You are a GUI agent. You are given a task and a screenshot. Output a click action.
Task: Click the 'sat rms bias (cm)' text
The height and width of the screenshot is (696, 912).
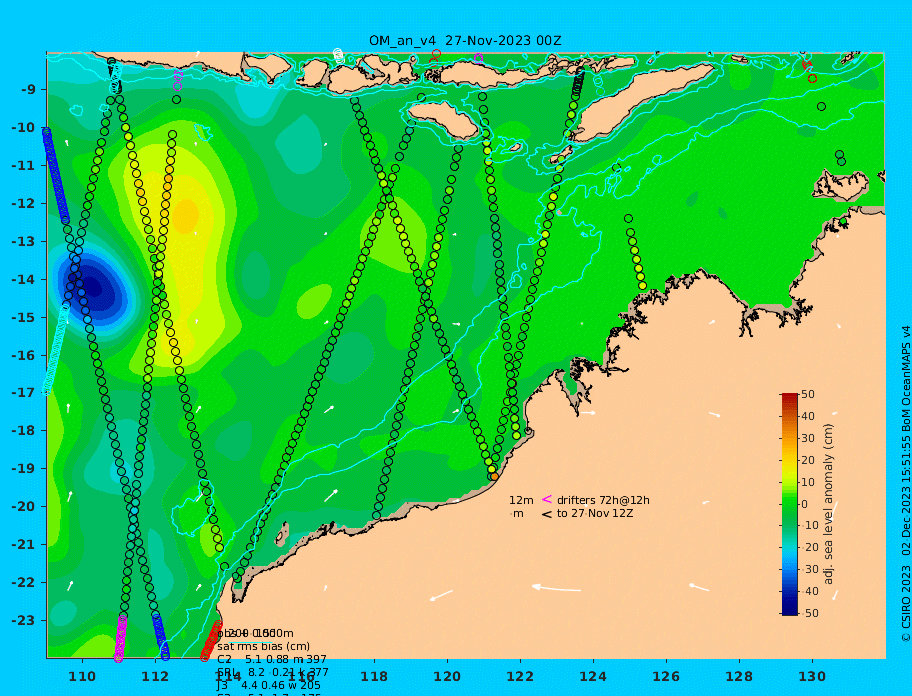pyautogui.click(x=263, y=647)
